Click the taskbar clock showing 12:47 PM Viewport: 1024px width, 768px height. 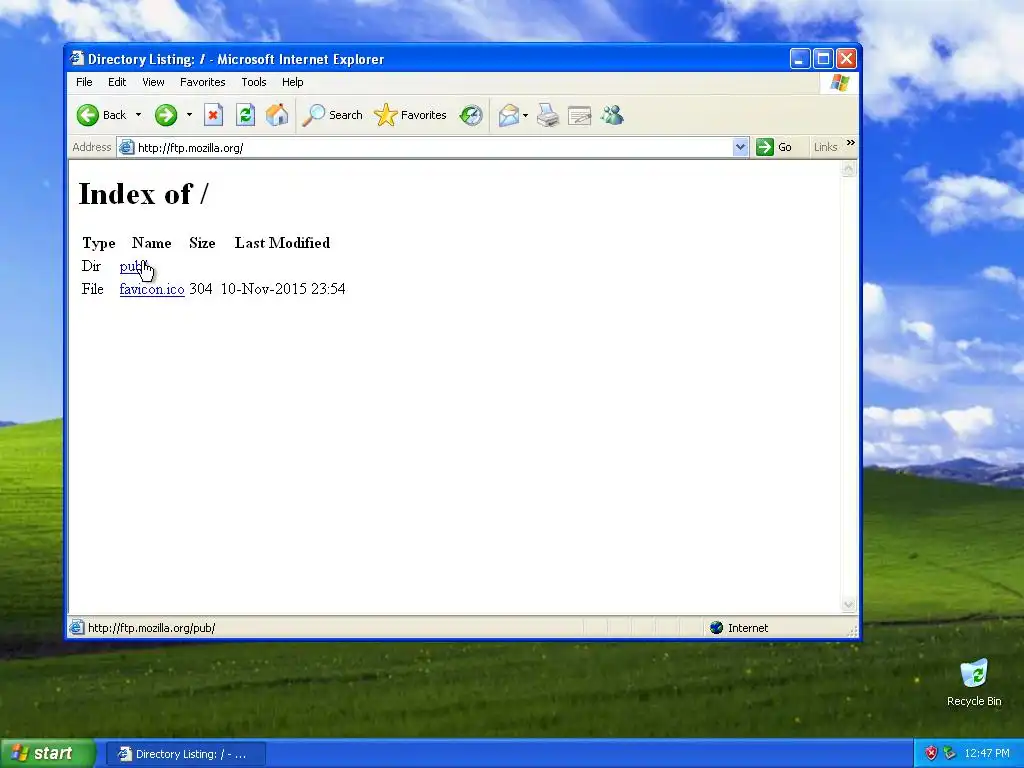point(987,753)
